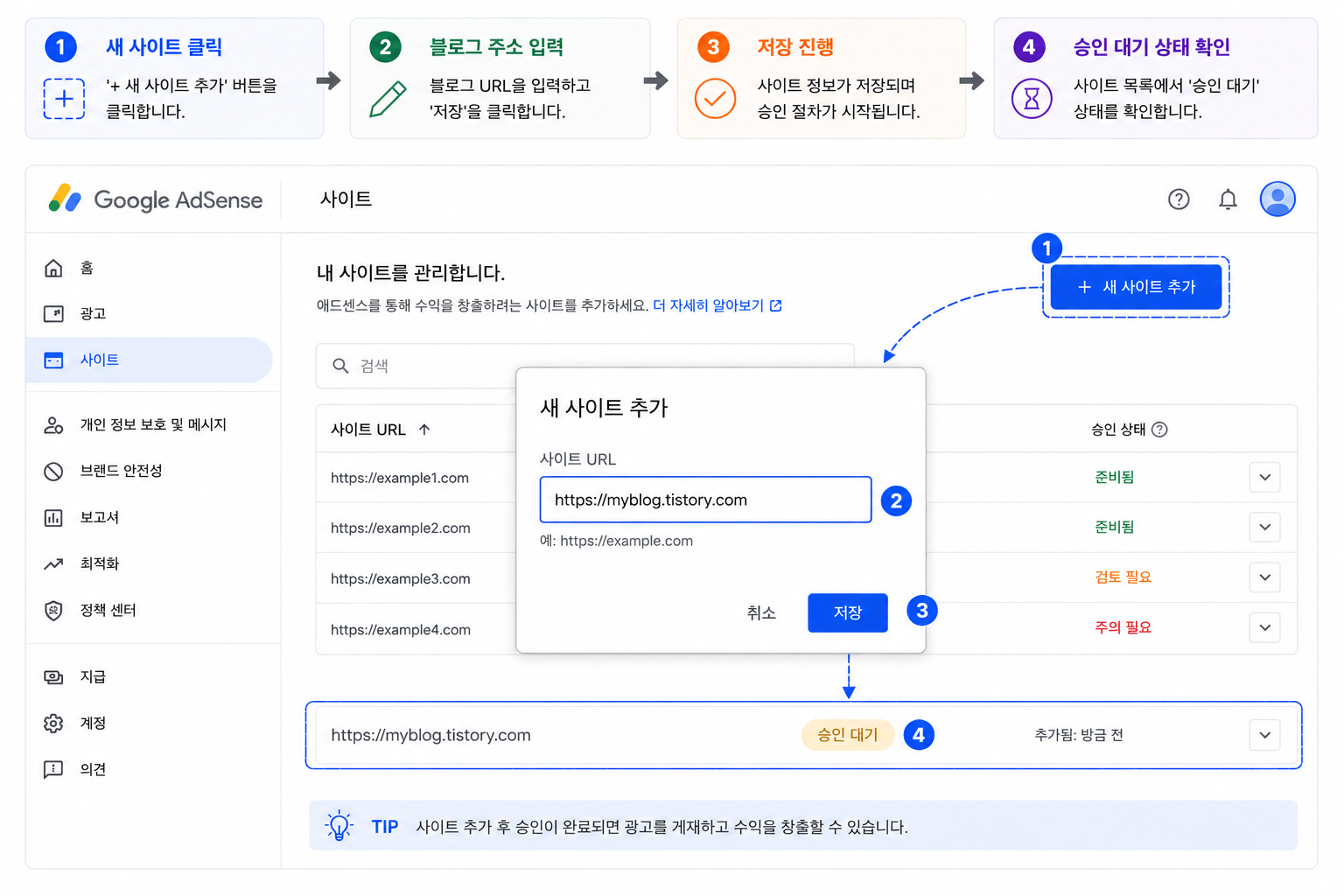The height and width of the screenshot is (896, 1344).
Task: Select https://example4.com row text
Action: click(x=401, y=629)
